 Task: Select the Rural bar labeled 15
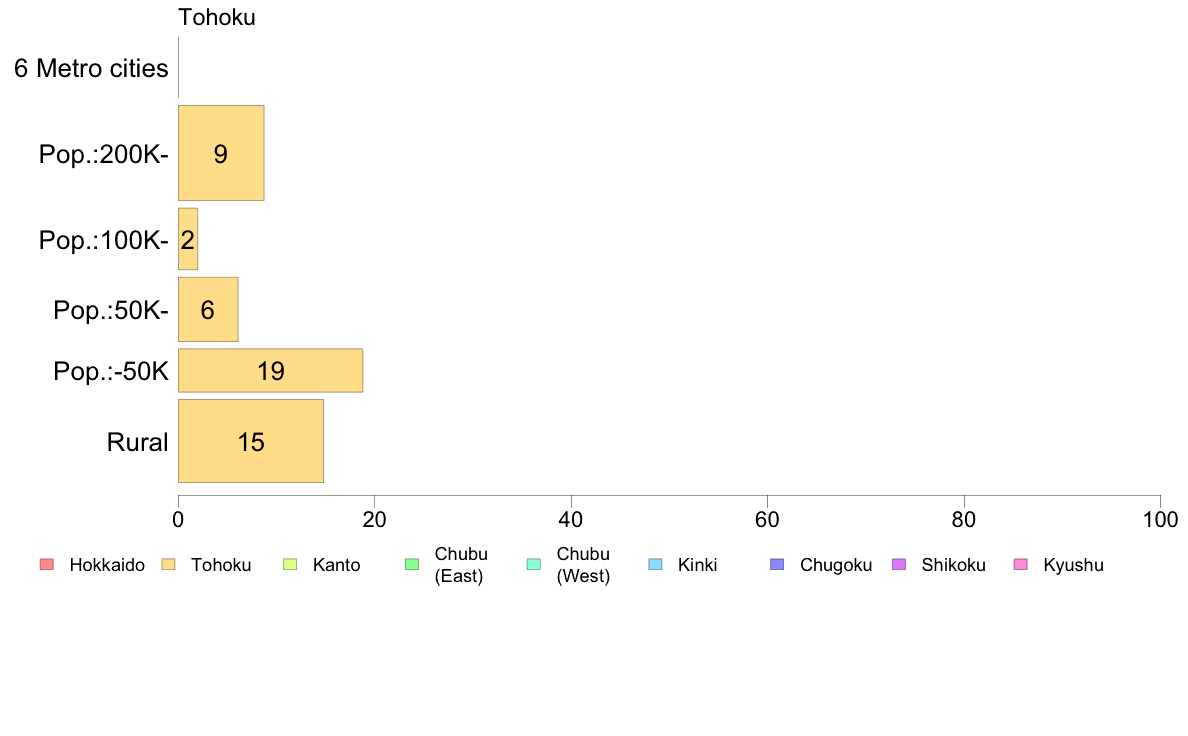pyautogui.click(x=251, y=441)
